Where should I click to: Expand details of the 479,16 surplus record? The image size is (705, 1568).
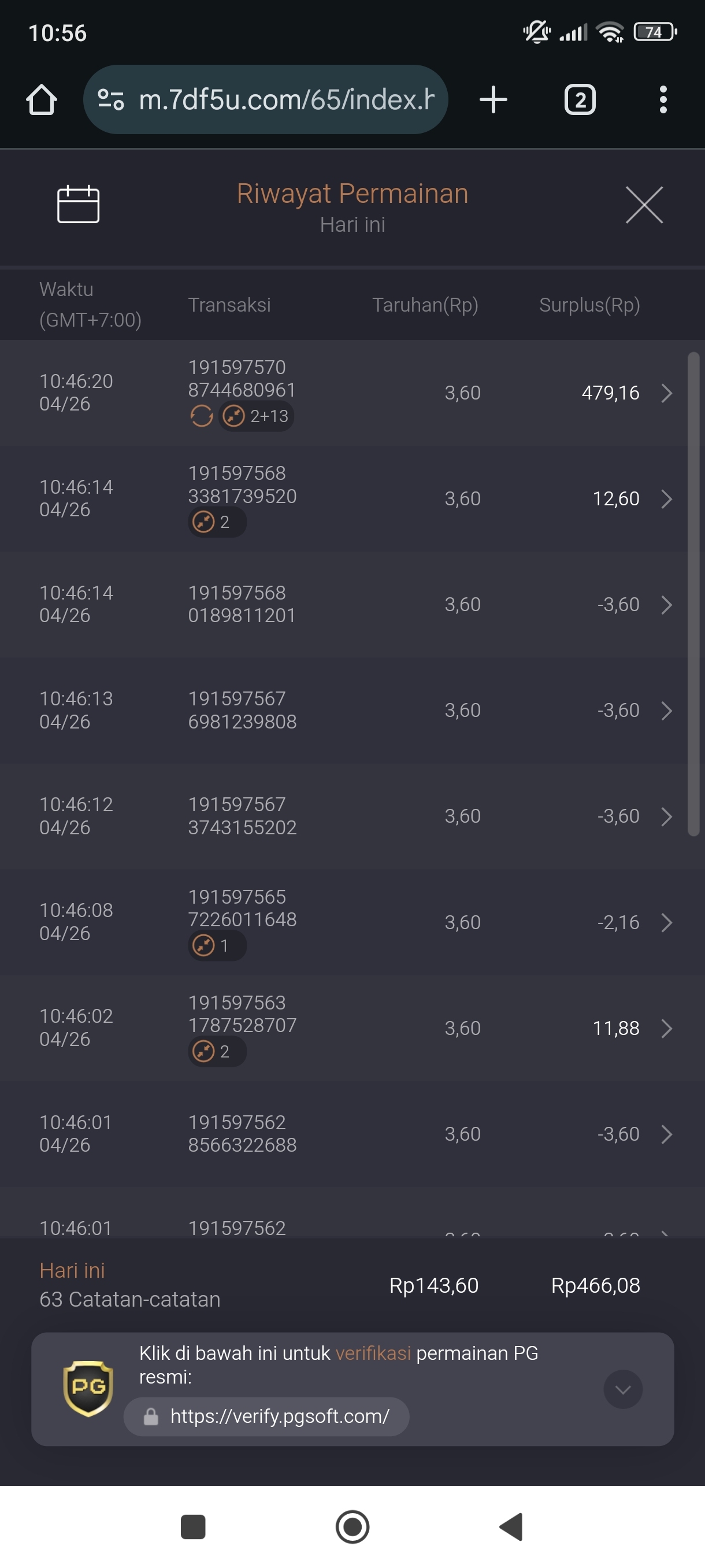[667, 393]
